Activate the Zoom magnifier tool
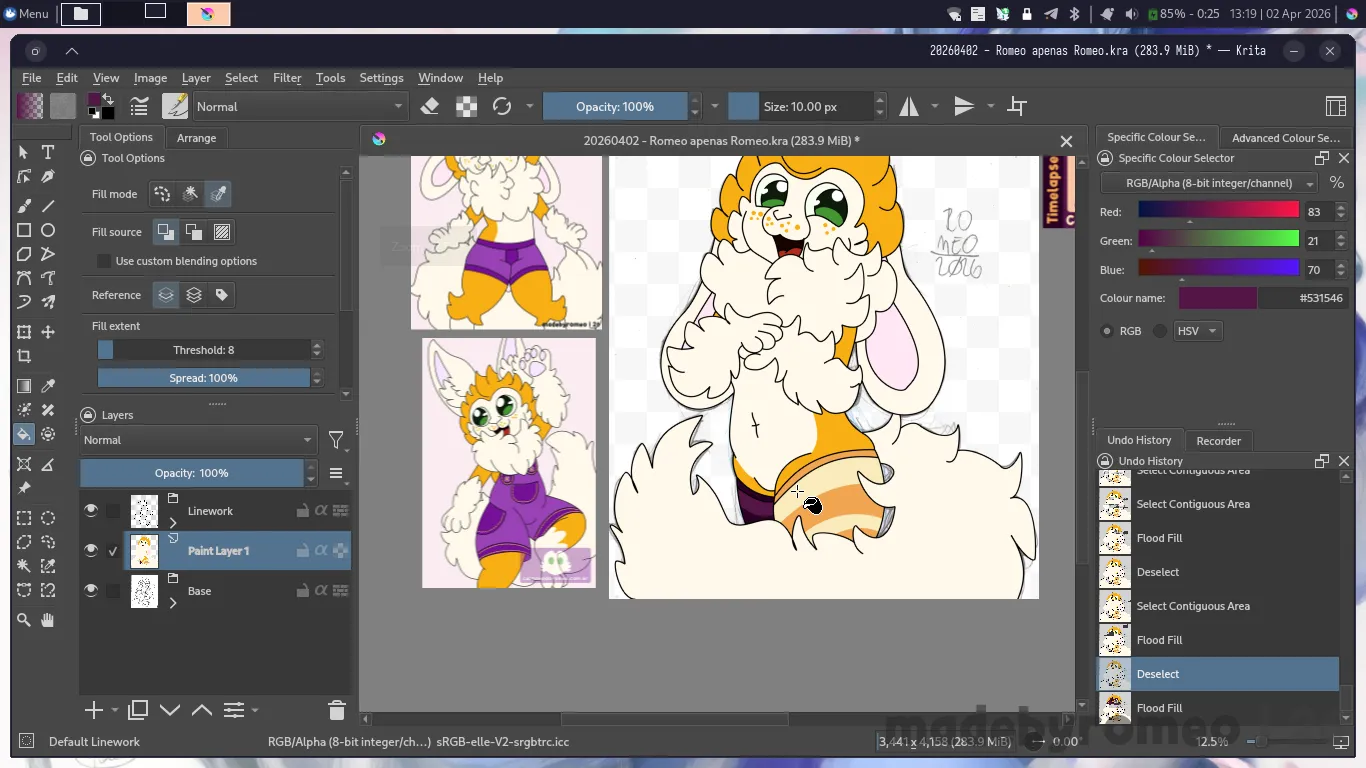 click(24, 620)
